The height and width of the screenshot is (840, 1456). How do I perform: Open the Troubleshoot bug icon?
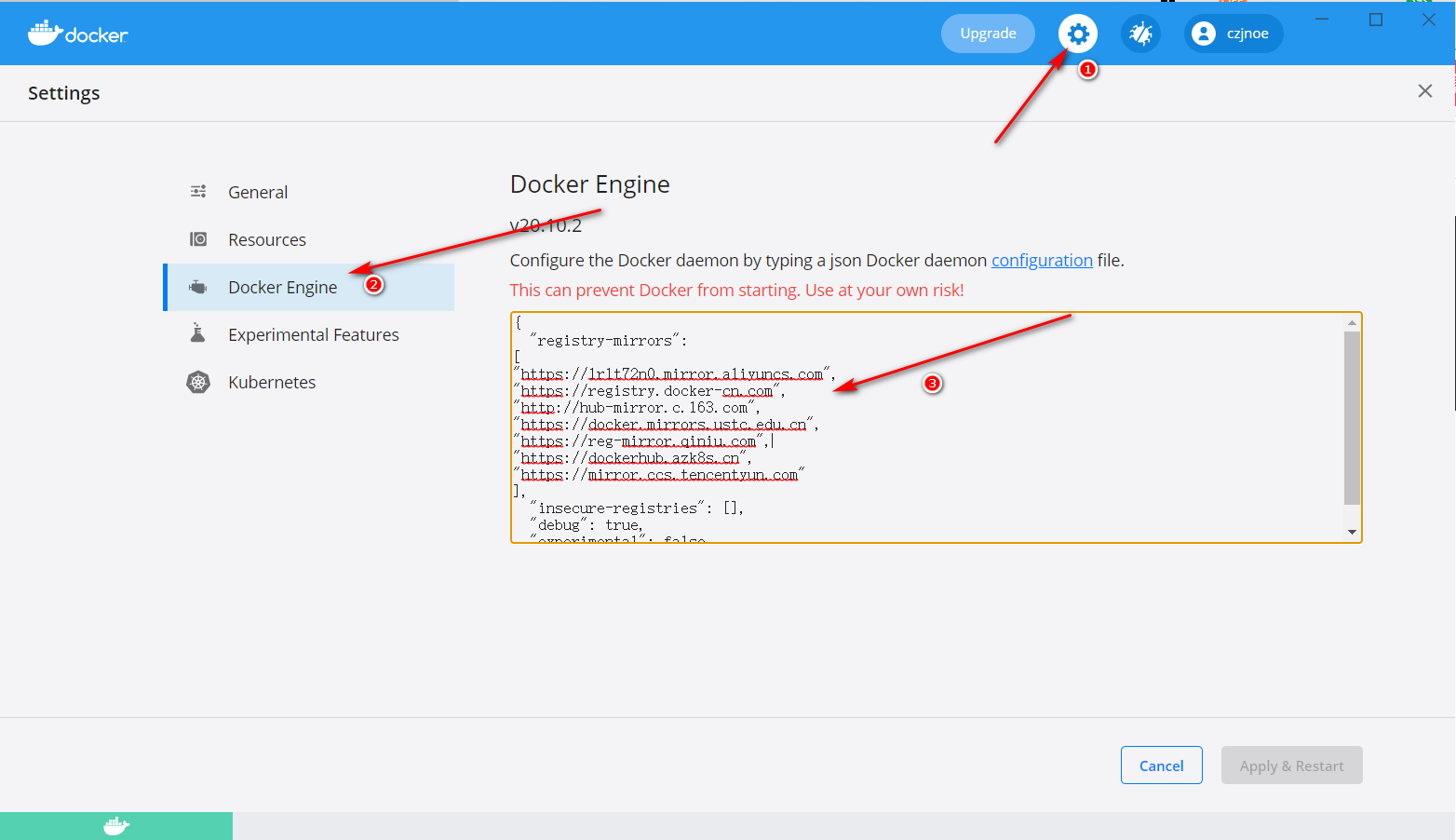1139,34
